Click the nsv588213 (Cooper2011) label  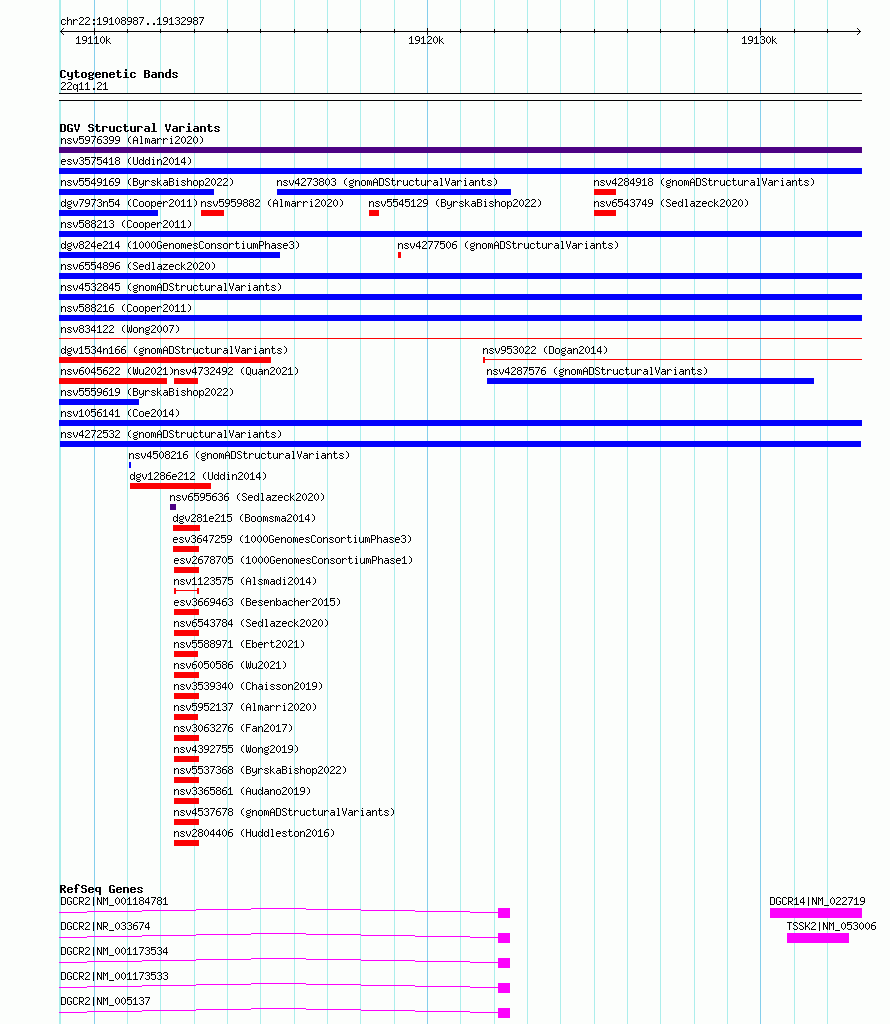pyautogui.click(x=126, y=224)
